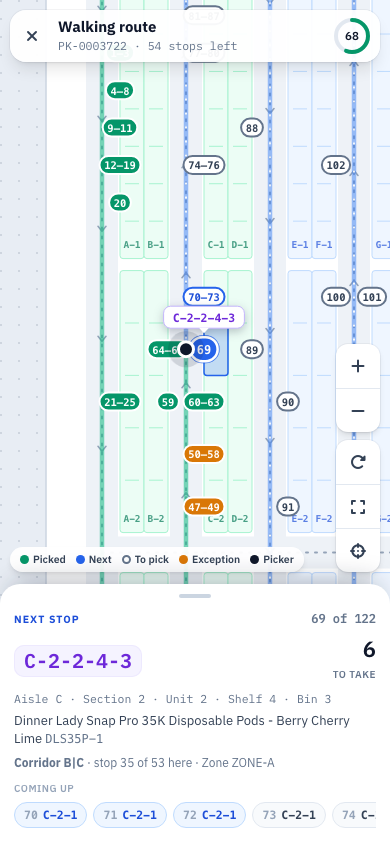Close the Walking route panel

coord(32,36)
